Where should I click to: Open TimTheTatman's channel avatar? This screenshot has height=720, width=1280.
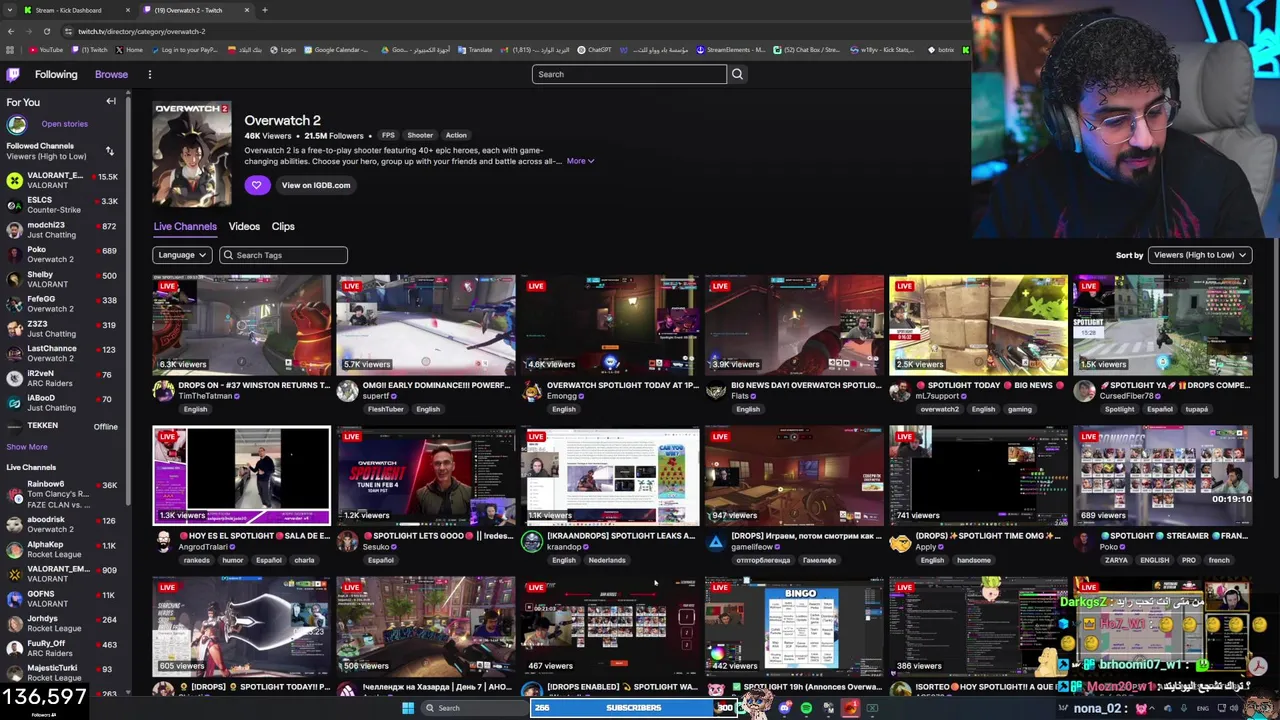[163, 391]
